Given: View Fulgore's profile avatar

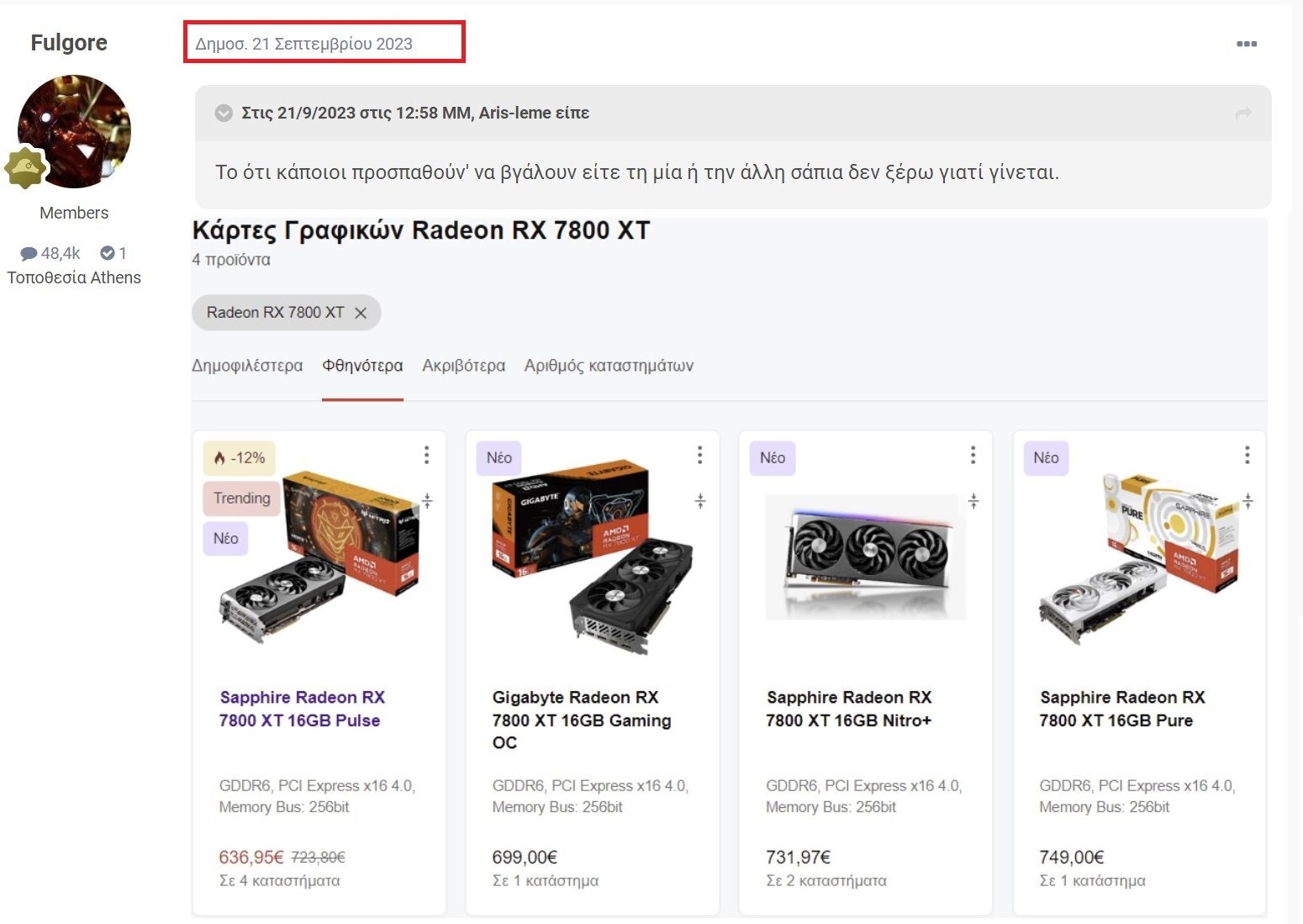Looking at the screenshot, I should click(x=74, y=131).
